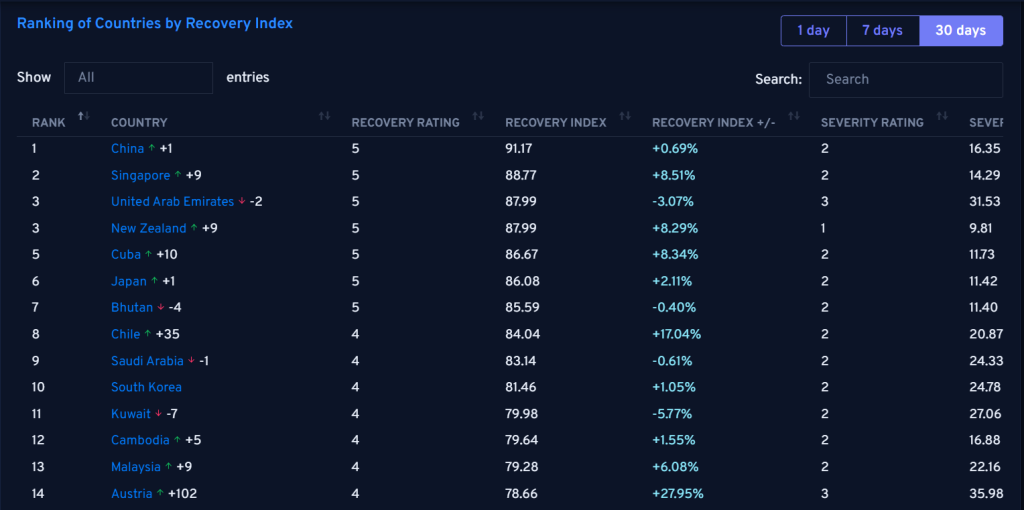Click United Arab Emirates link
Image resolution: width=1024 pixels, height=510 pixels.
[172, 202]
